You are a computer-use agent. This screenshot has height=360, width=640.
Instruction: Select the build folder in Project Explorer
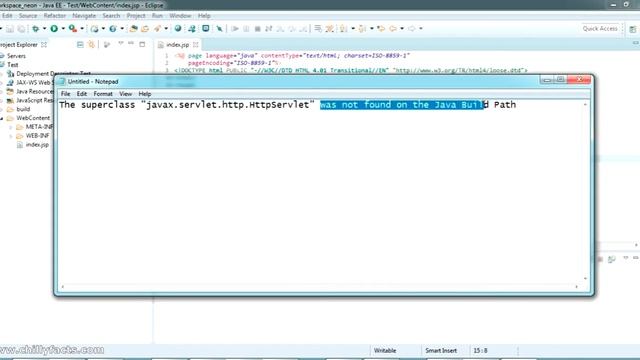click(23, 109)
